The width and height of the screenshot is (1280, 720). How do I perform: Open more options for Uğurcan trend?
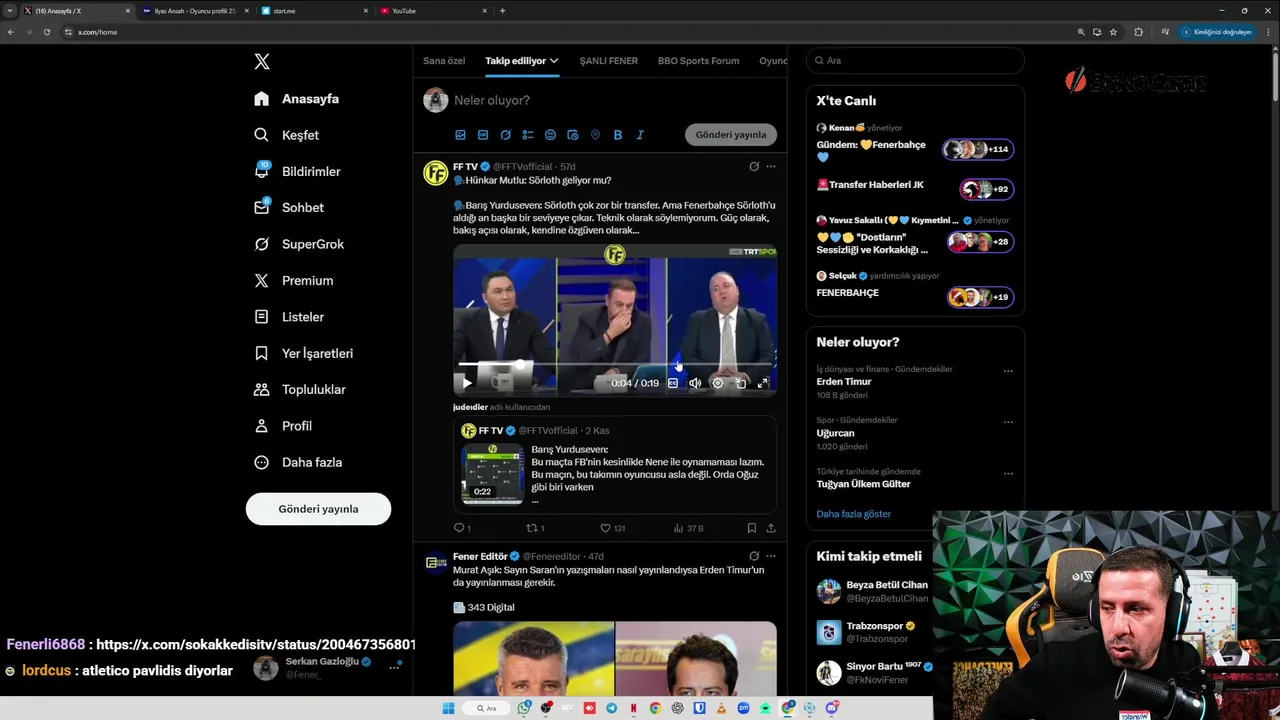pos(1008,422)
